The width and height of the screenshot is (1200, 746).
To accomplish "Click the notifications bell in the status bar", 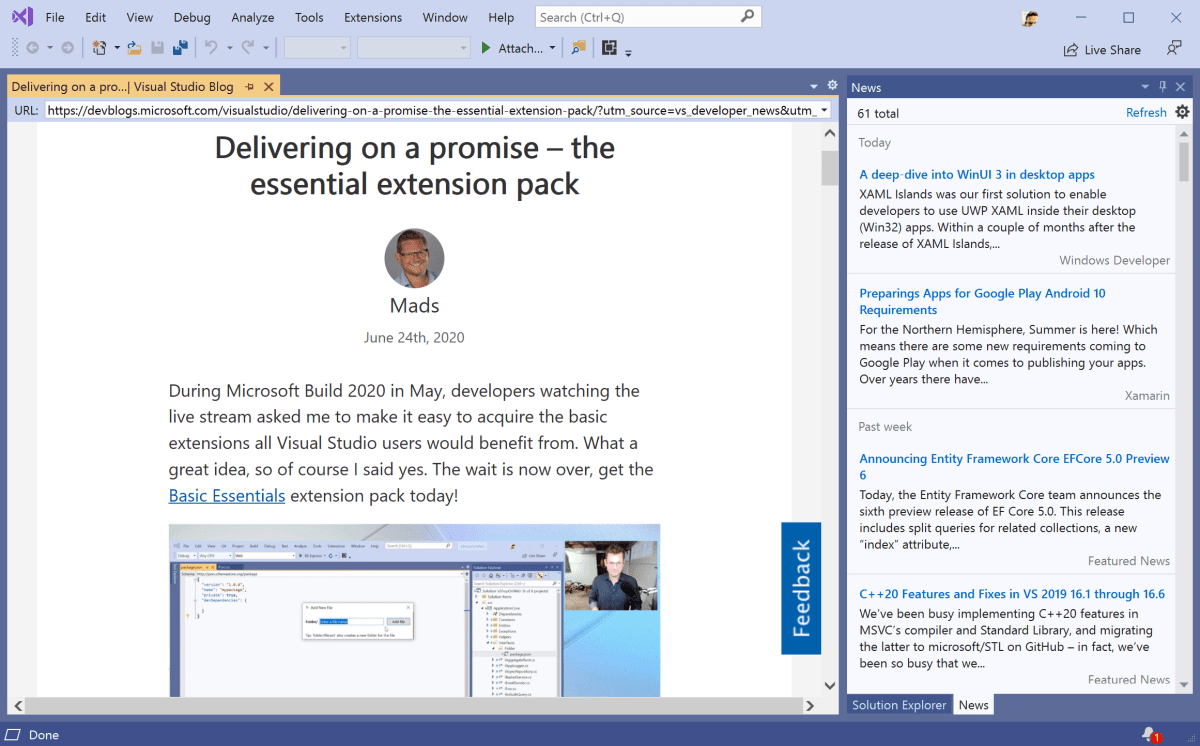I will [x=1150, y=734].
